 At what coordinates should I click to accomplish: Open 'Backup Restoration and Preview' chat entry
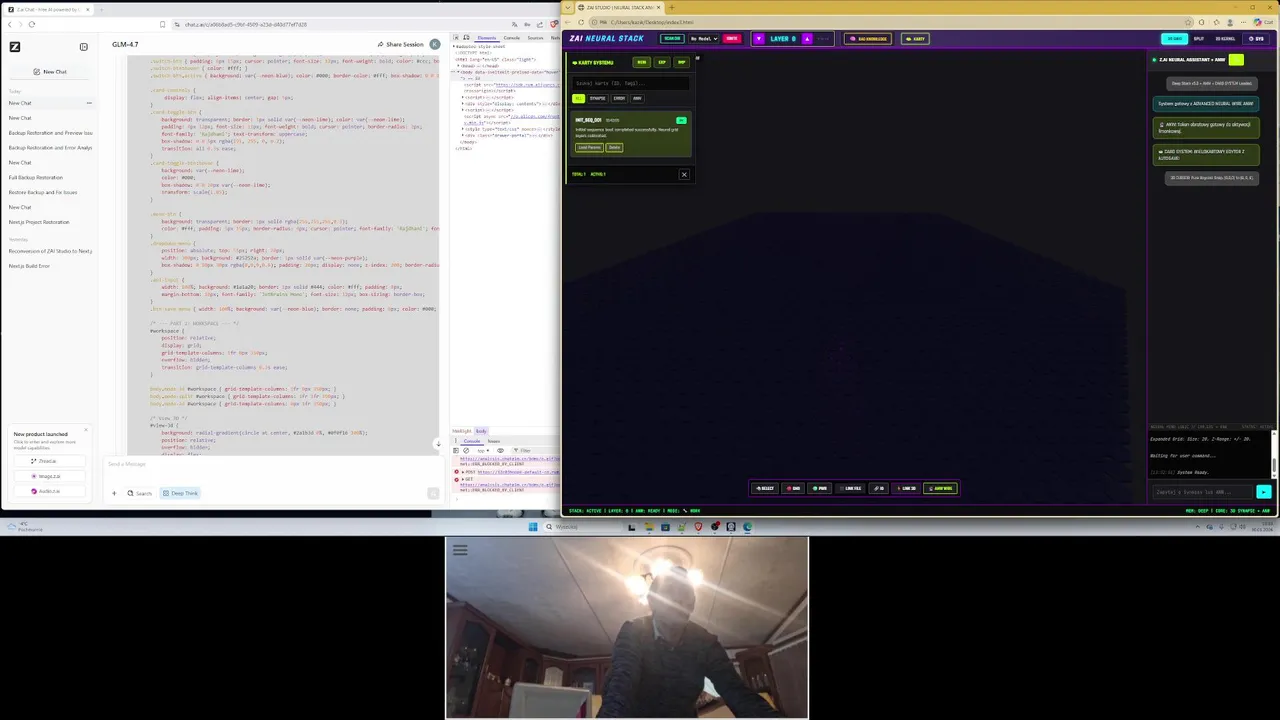(50, 133)
